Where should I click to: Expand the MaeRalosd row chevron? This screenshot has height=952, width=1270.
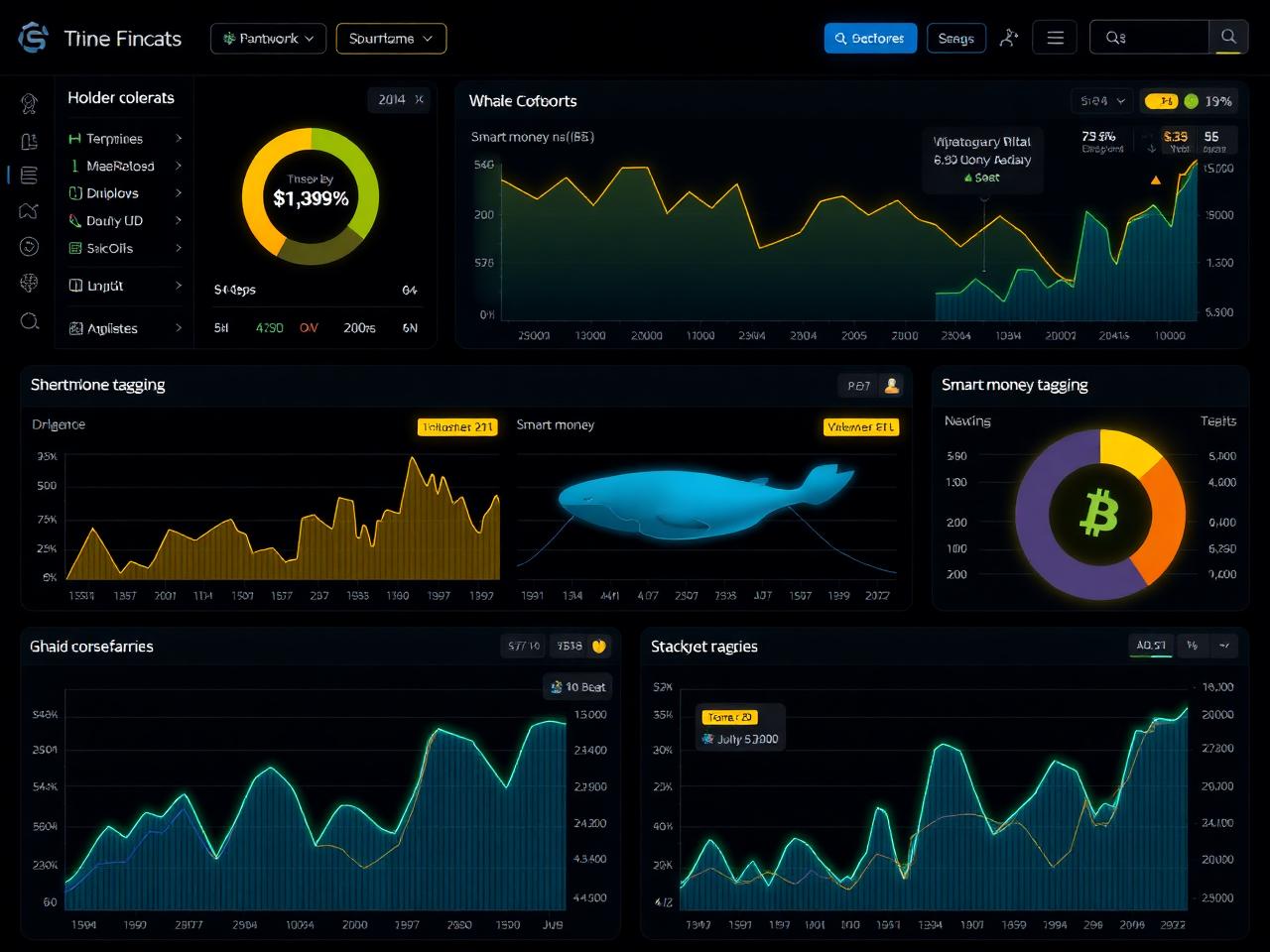(179, 166)
